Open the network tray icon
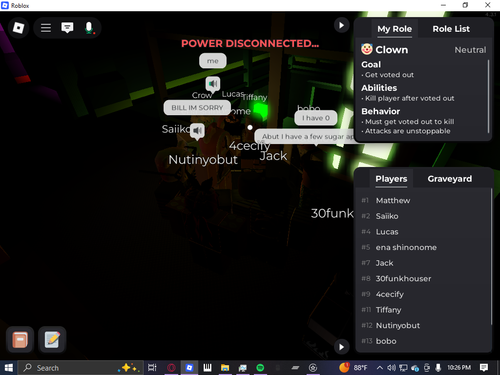Viewport: 500px width, 375px height. (x=403, y=368)
